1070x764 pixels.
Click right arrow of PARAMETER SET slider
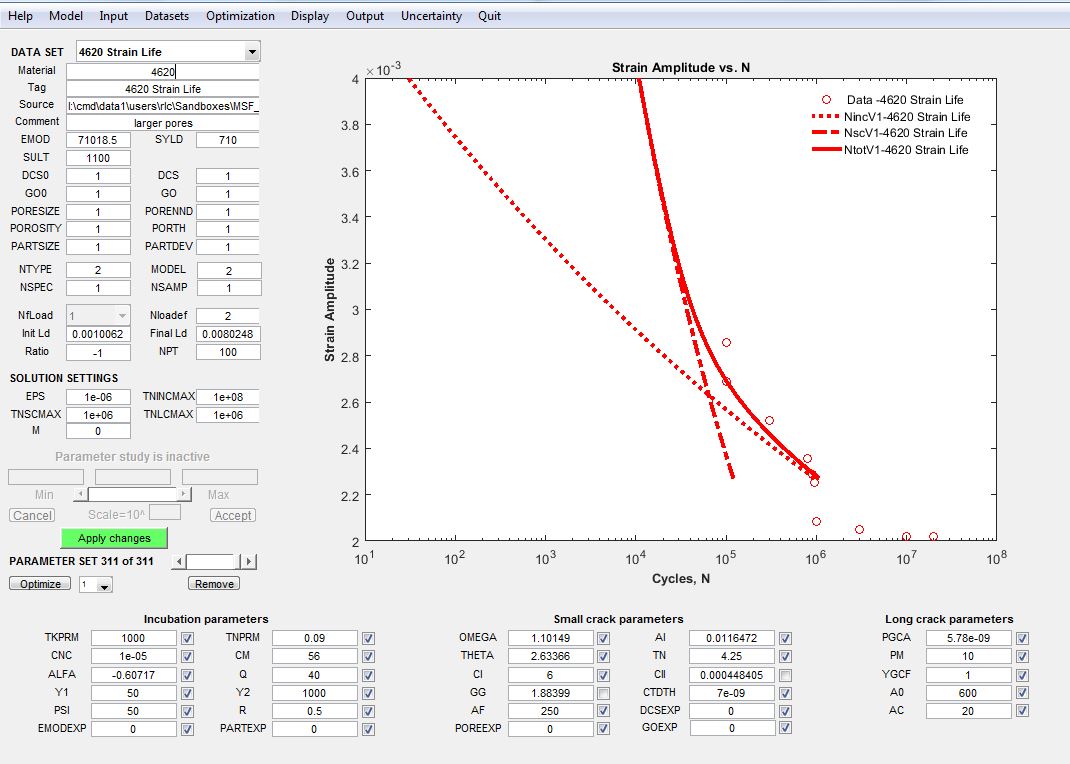(x=249, y=562)
